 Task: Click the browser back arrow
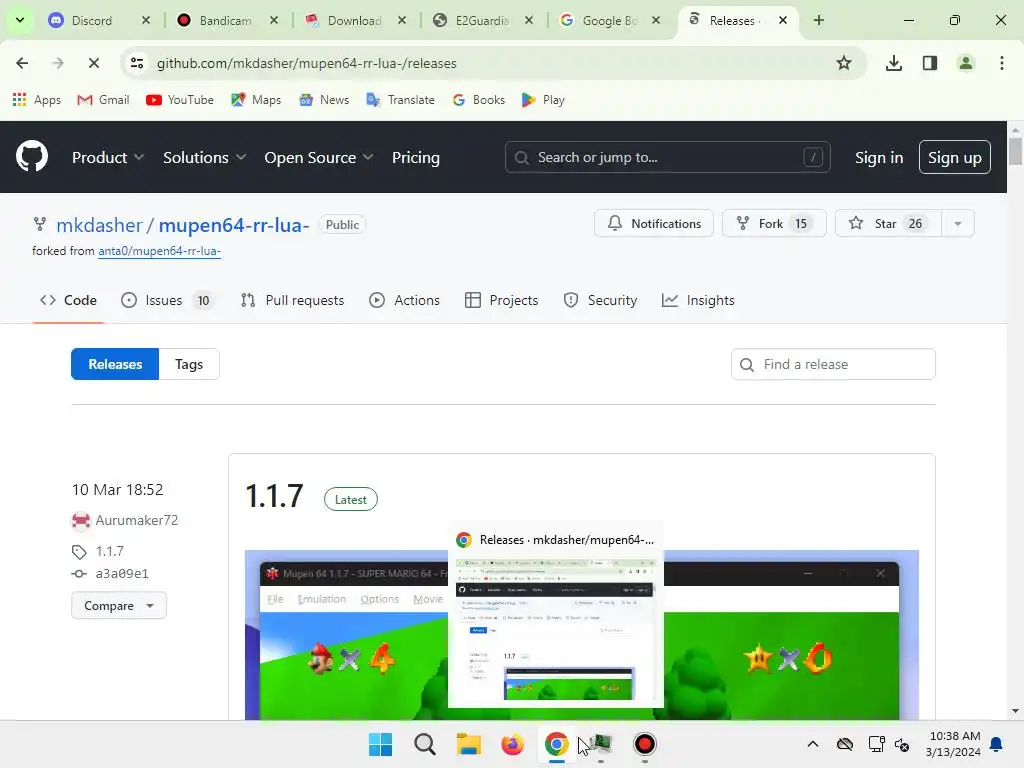click(22, 63)
